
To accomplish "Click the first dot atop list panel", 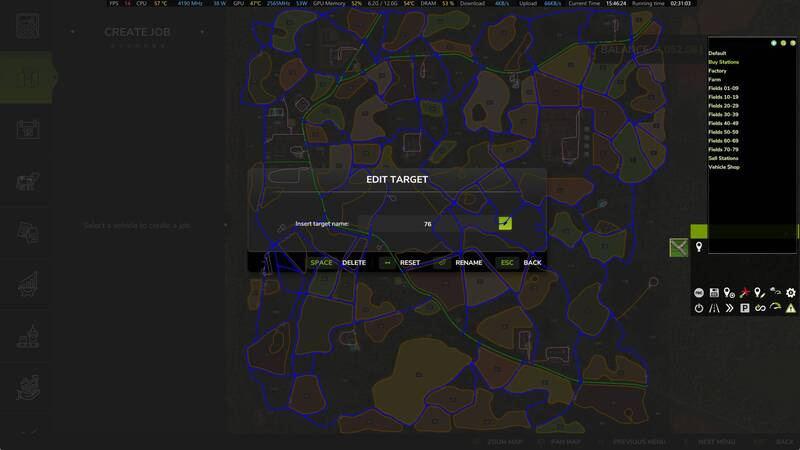I will pos(773,43).
